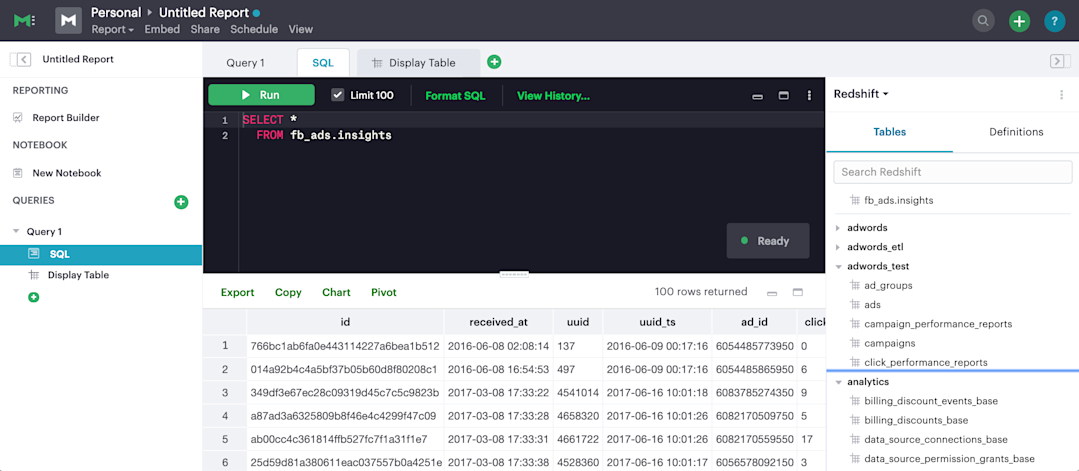
Task: Open Report Builder
Action: tap(66, 118)
